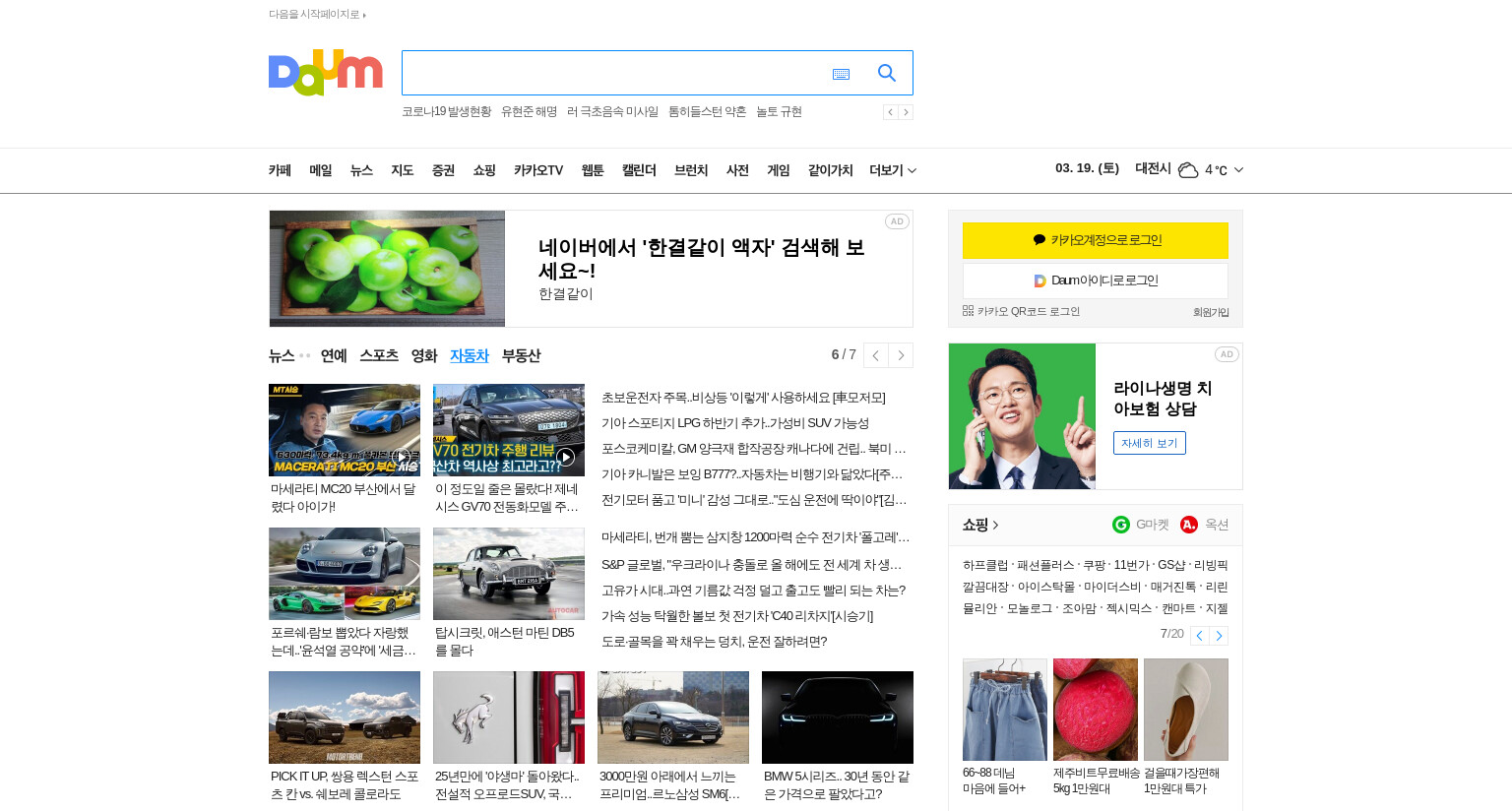The width and height of the screenshot is (1512, 811).
Task: Open the Aston Martin DB5 thumbnail
Action: (509, 574)
